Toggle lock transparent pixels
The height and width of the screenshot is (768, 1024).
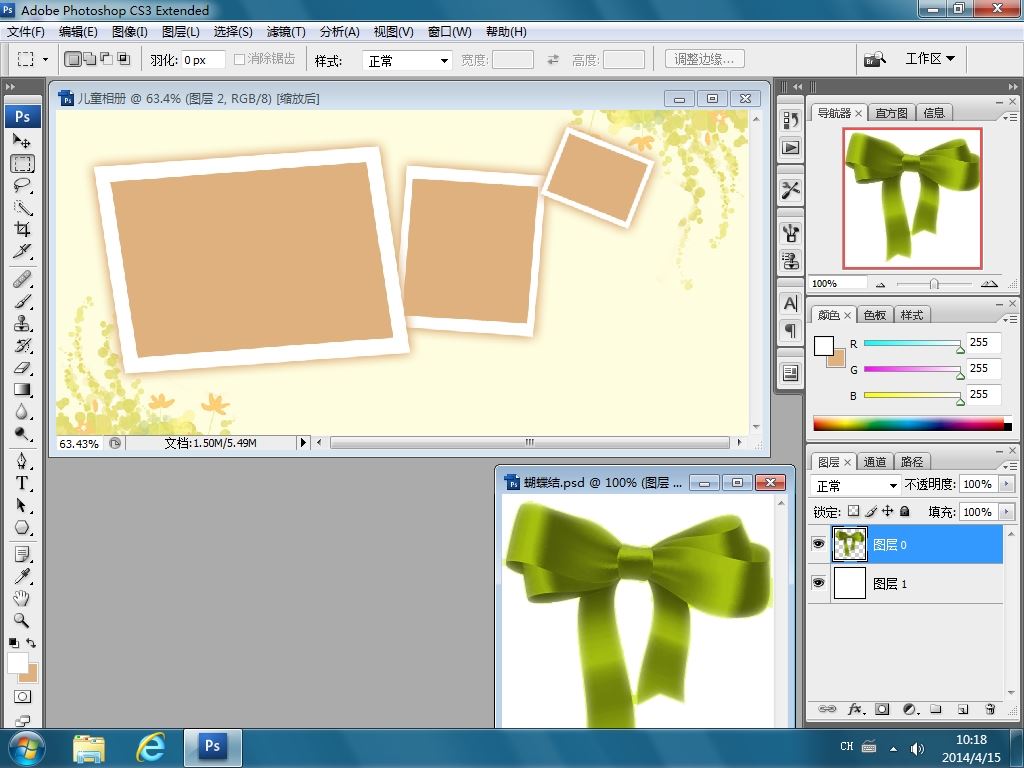(x=854, y=511)
